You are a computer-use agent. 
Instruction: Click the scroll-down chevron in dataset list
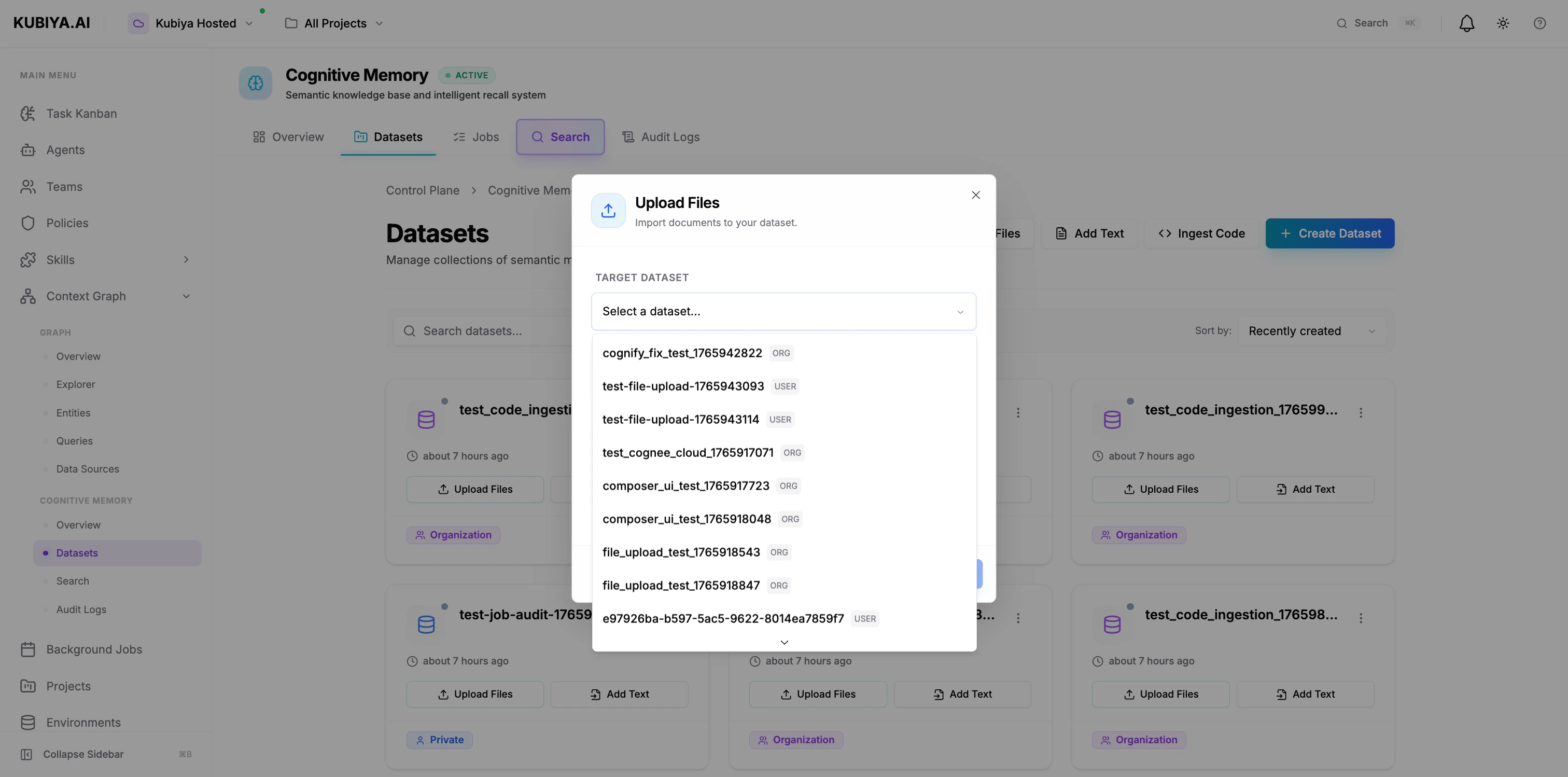[x=783, y=642]
